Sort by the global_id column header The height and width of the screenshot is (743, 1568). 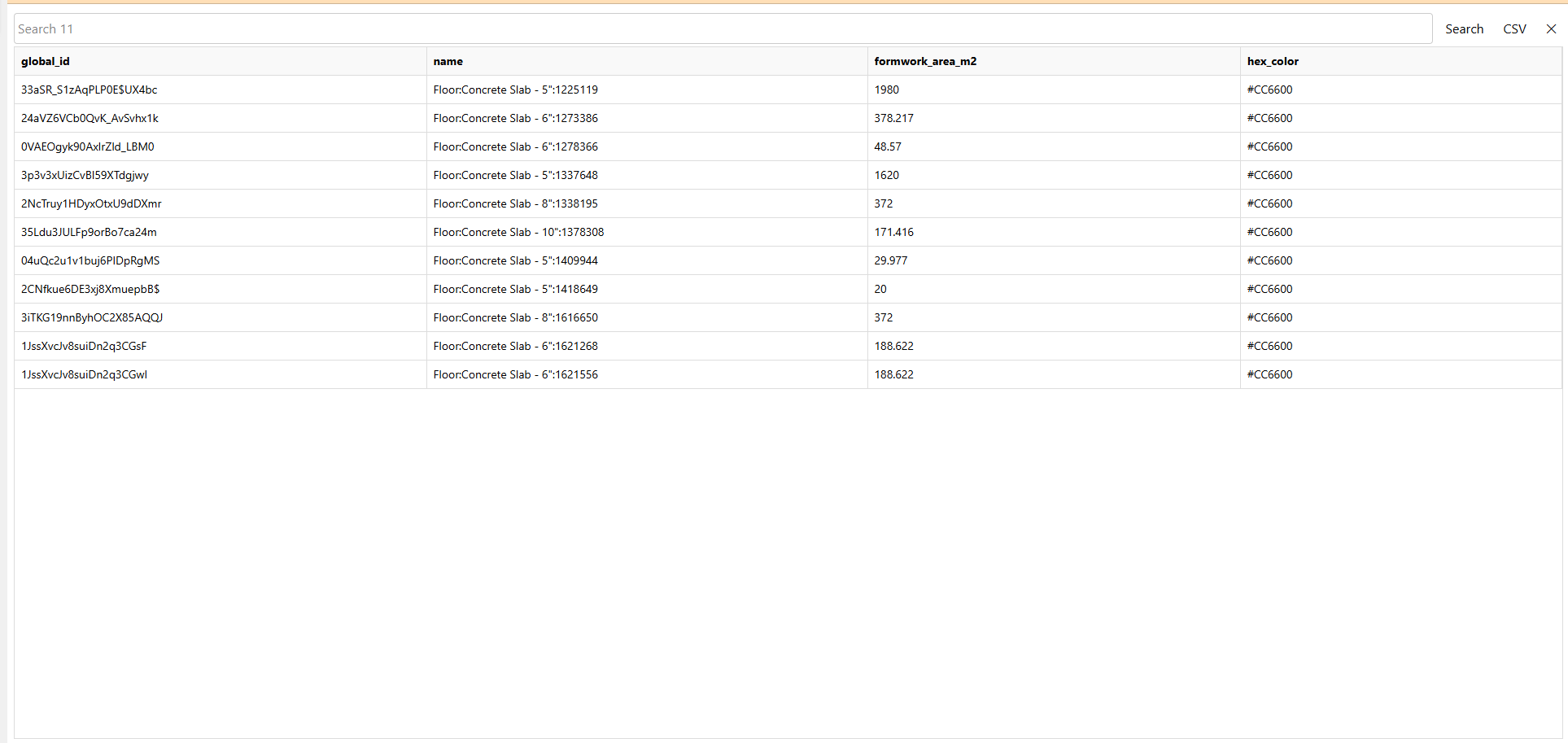pos(46,61)
